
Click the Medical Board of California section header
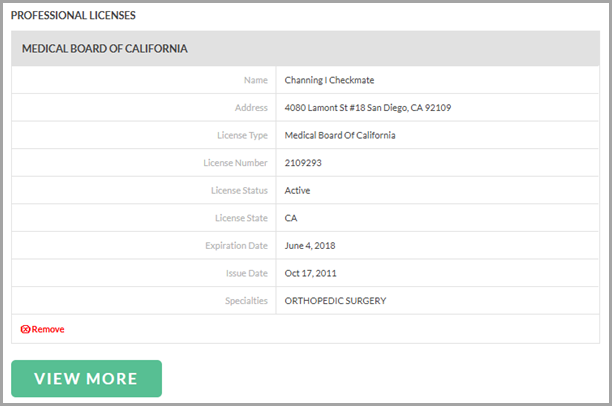coord(105,48)
